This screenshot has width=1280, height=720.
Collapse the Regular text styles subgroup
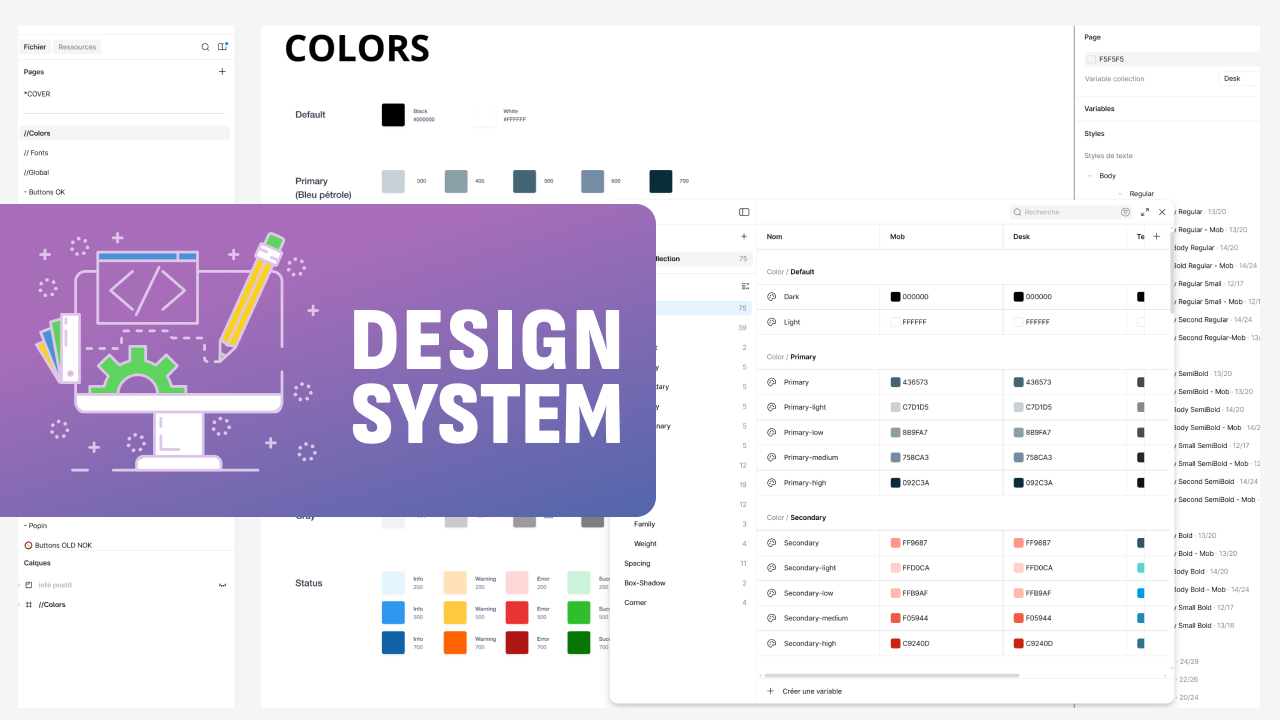click(x=1120, y=194)
